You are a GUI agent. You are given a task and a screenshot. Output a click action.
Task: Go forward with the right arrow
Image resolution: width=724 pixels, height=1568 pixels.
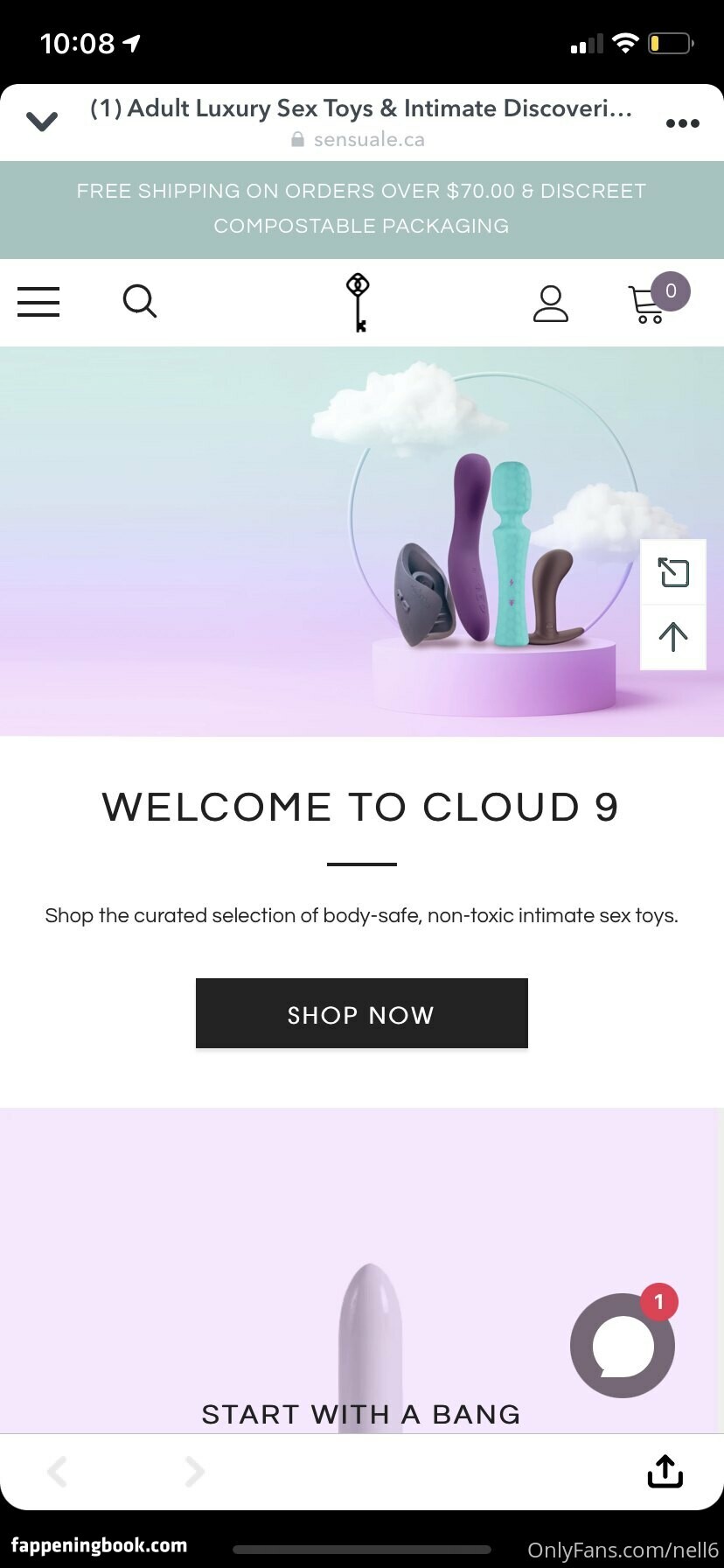coord(194,1472)
